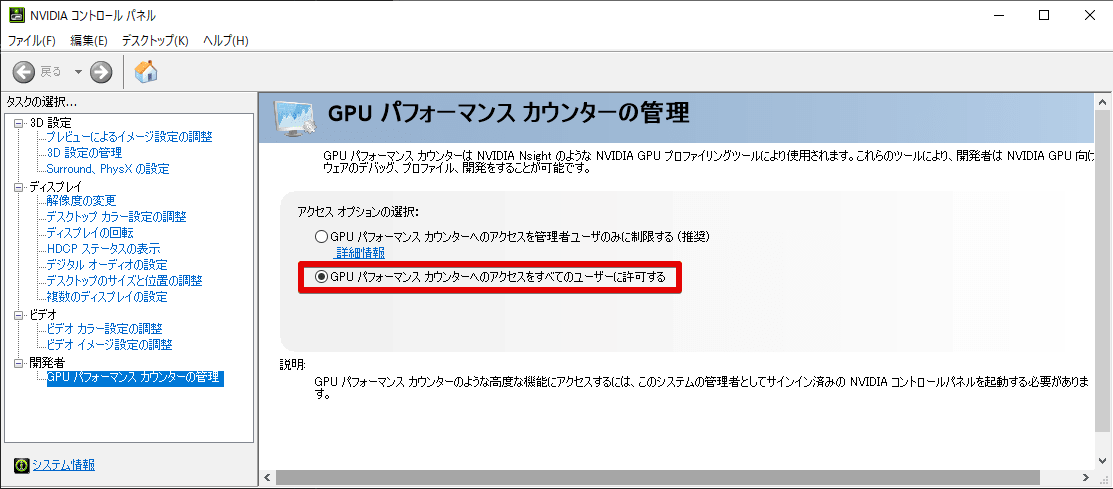Open the デスクトップ(K) menu
Screen dimensions: 1113x489
155,40
